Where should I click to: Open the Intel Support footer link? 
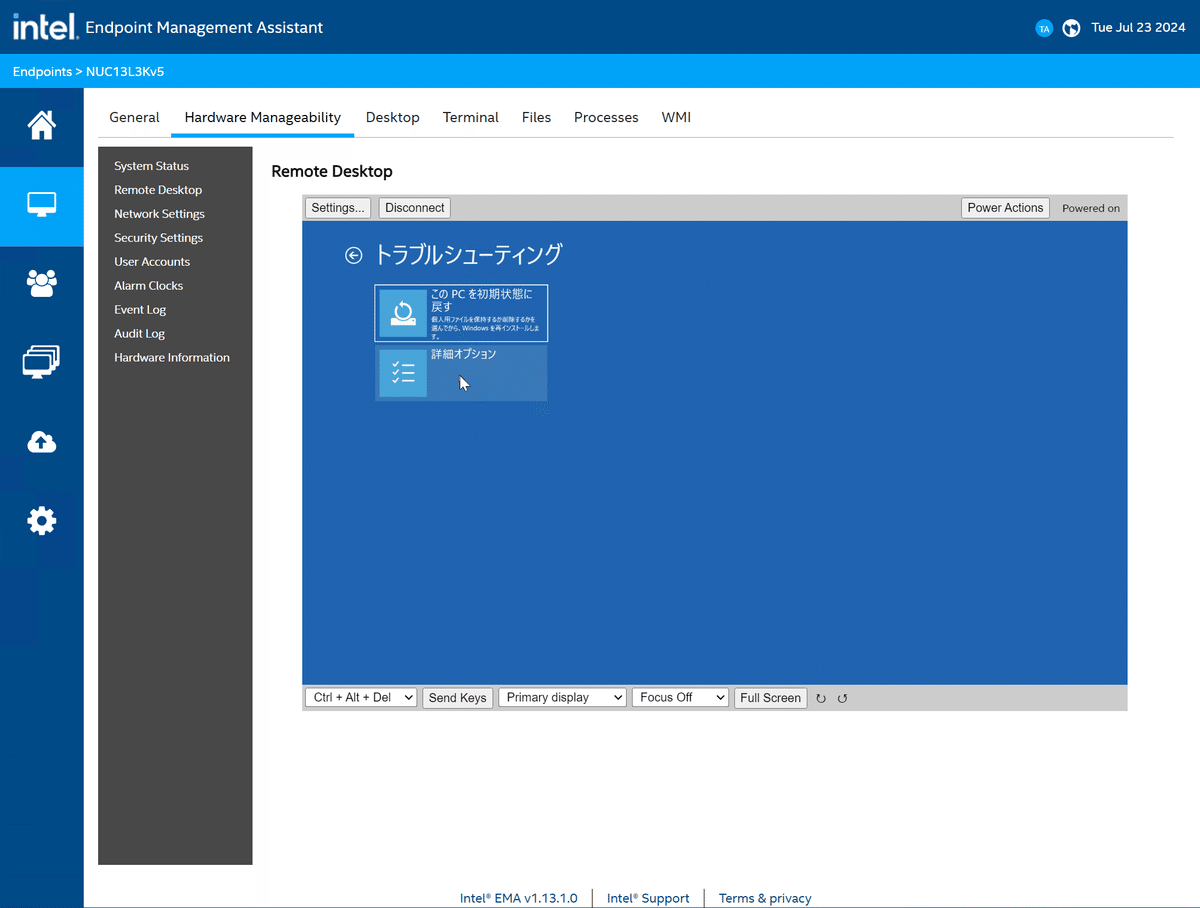[648, 898]
